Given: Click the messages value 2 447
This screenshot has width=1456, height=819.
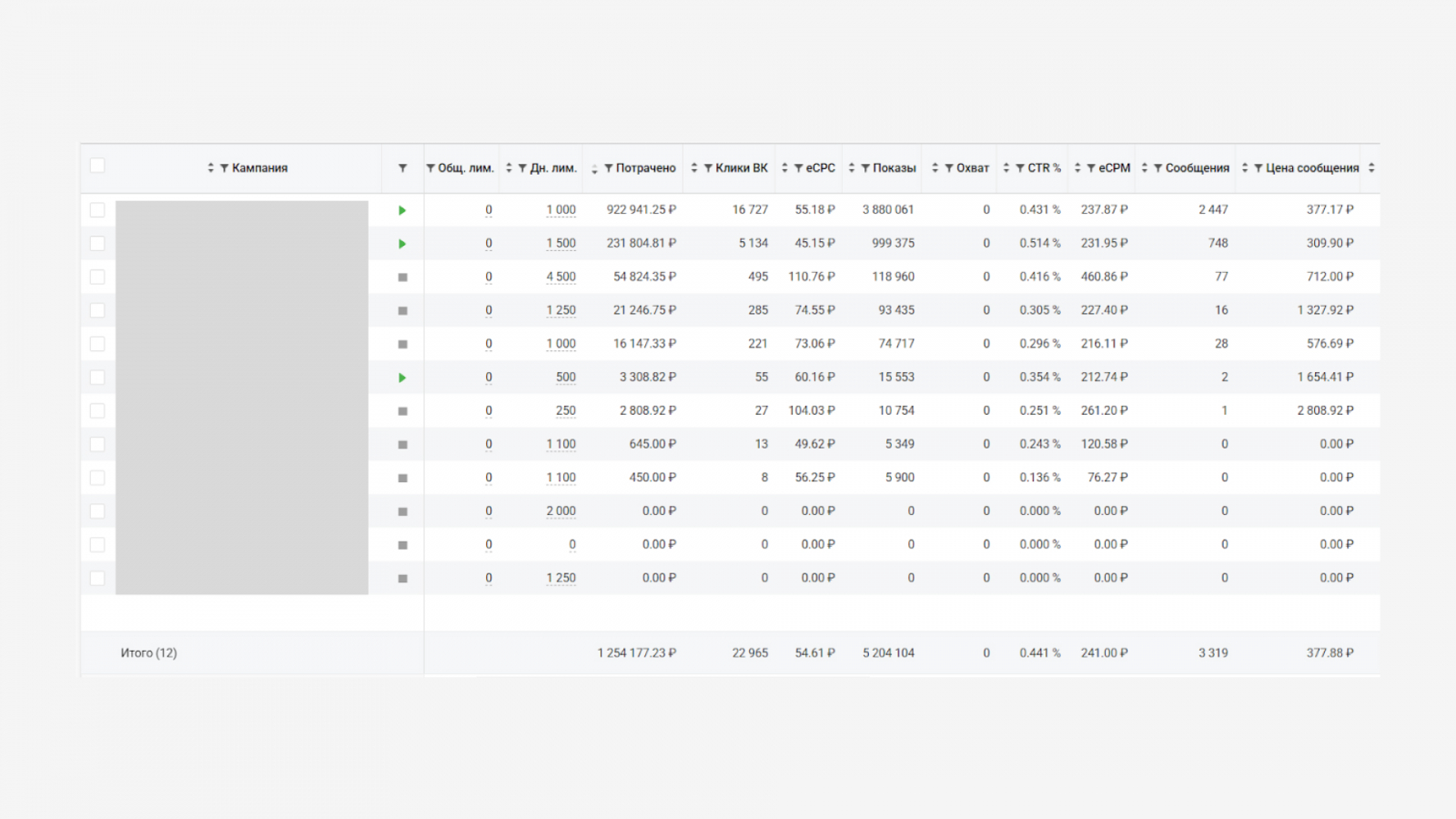Looking at the screenshot, I should click(x=1214, y=210).
